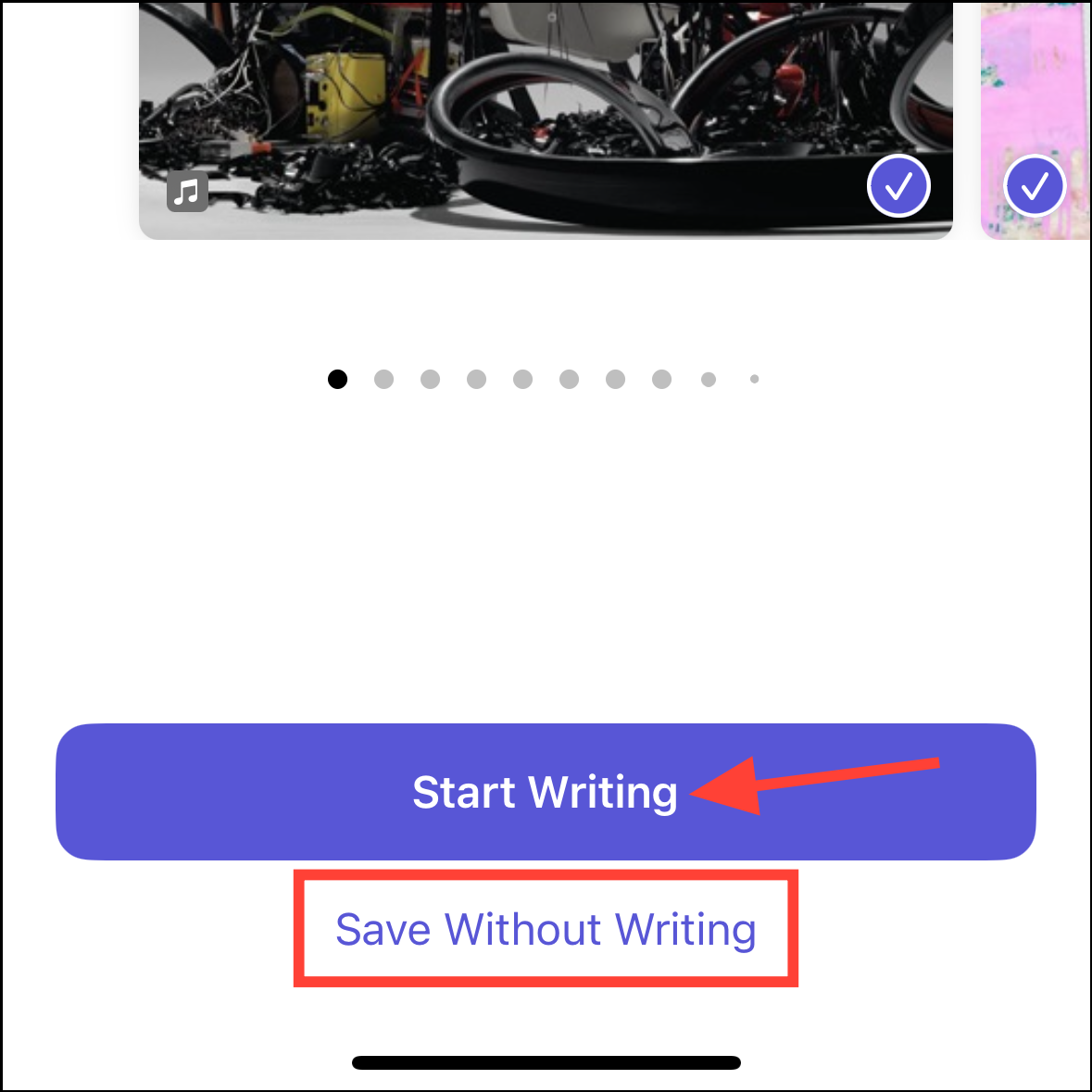This screenshot has width=1092, height=1092.
Task: Tap the sixth page indicator dot
Action: click(569, 380)
